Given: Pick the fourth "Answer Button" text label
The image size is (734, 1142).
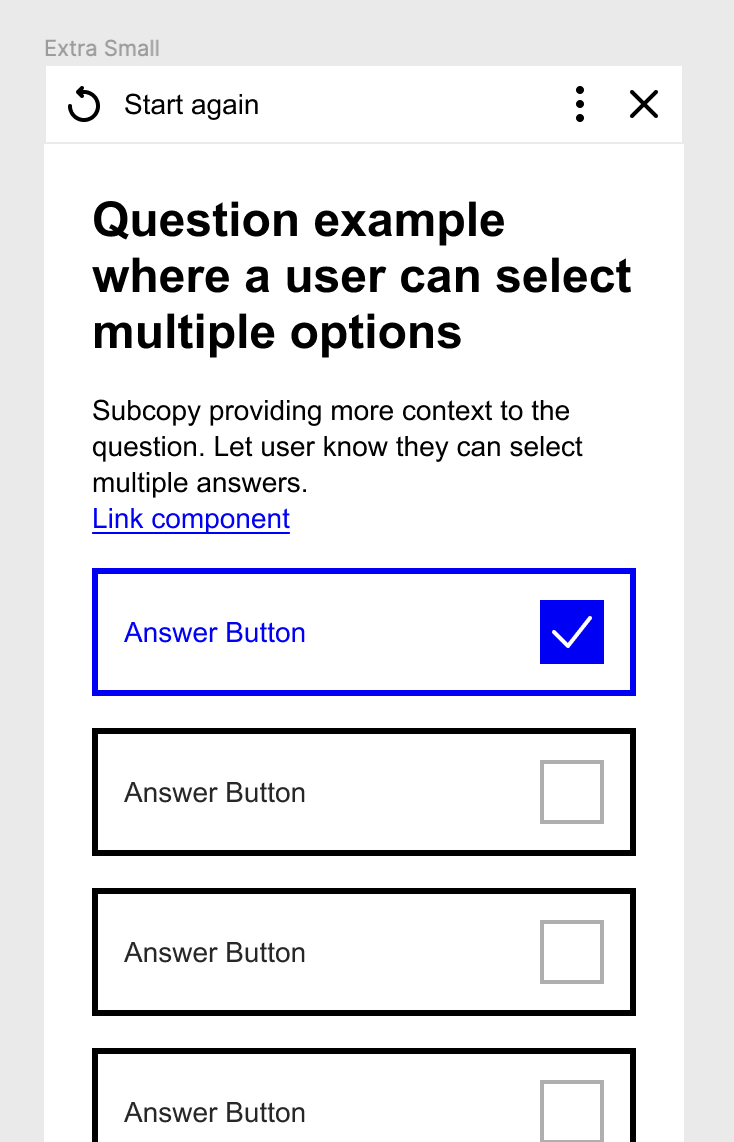Looking at the screenshot, I should click(215, 1113).
